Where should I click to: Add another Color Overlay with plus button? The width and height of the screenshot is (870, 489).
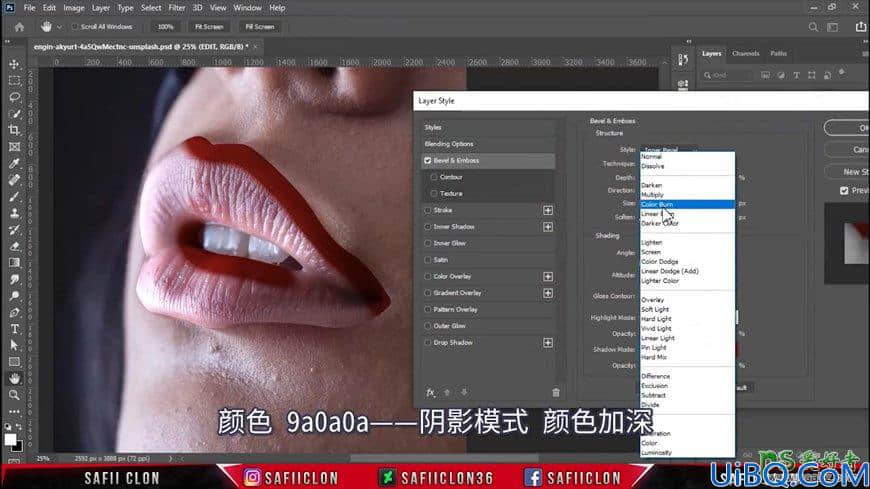tap(548, 276)
